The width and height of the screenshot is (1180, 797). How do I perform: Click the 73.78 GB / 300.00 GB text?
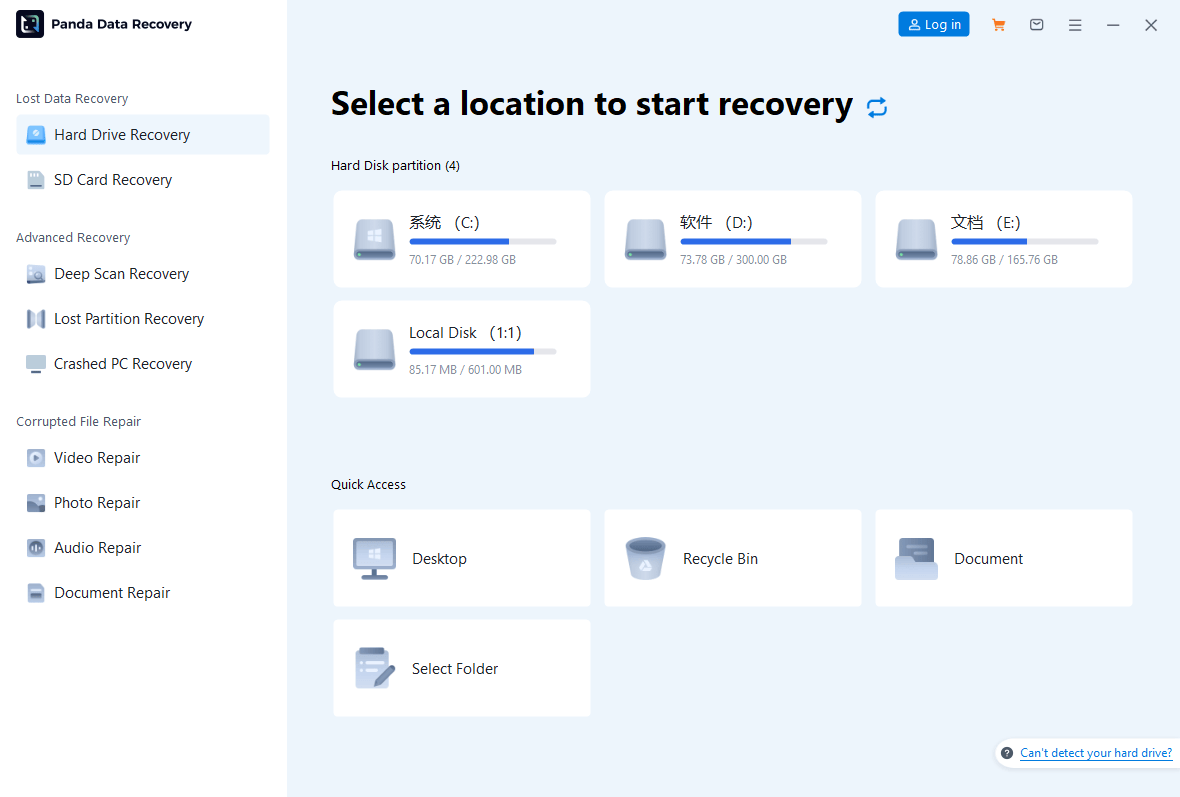tap(733, 260)
